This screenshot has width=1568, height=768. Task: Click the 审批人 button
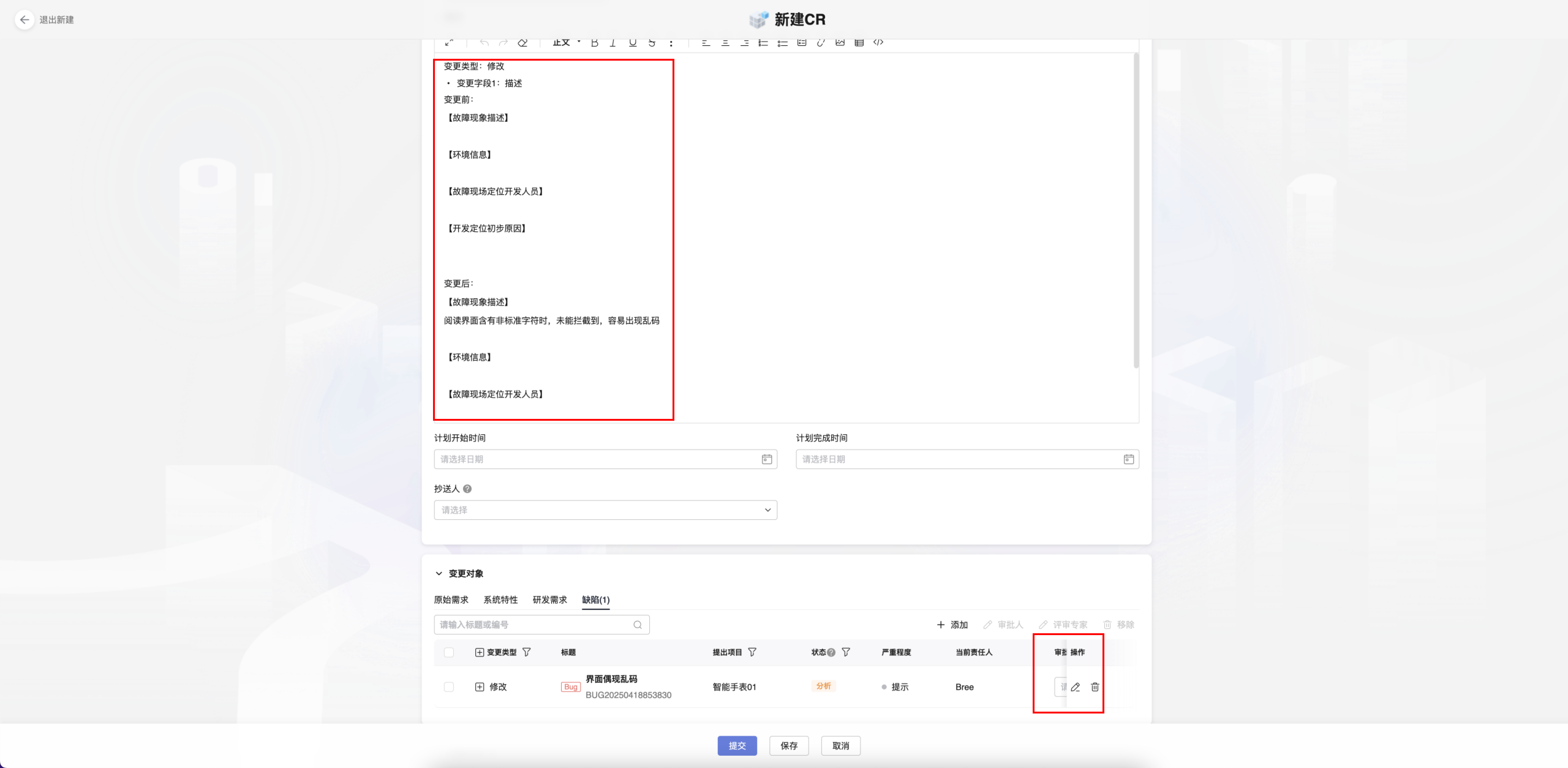click(x=1003, y=625)
